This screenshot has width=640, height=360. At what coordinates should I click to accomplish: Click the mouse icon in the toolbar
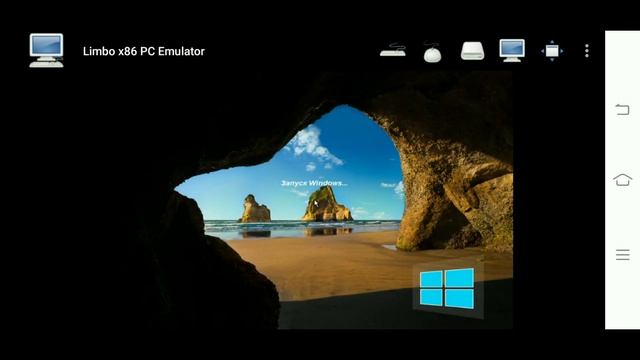[432, 52]
